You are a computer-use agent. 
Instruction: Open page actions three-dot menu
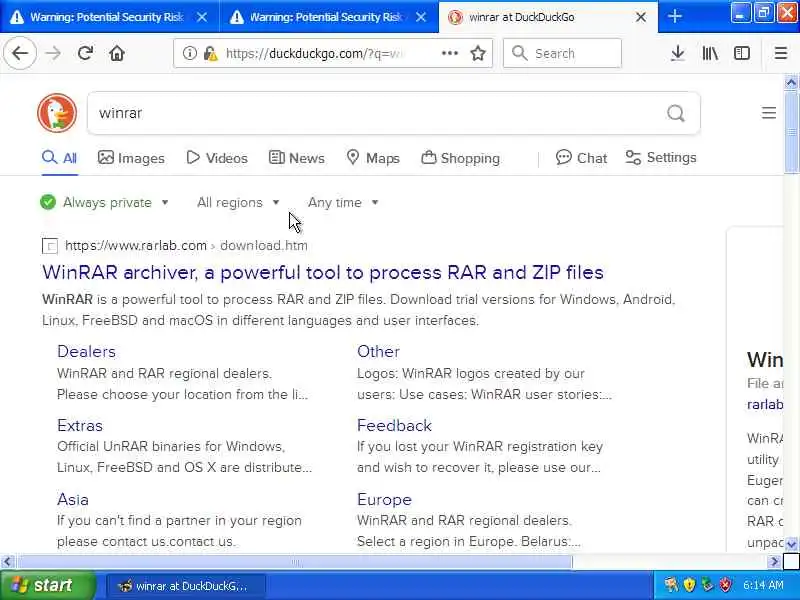449,53
